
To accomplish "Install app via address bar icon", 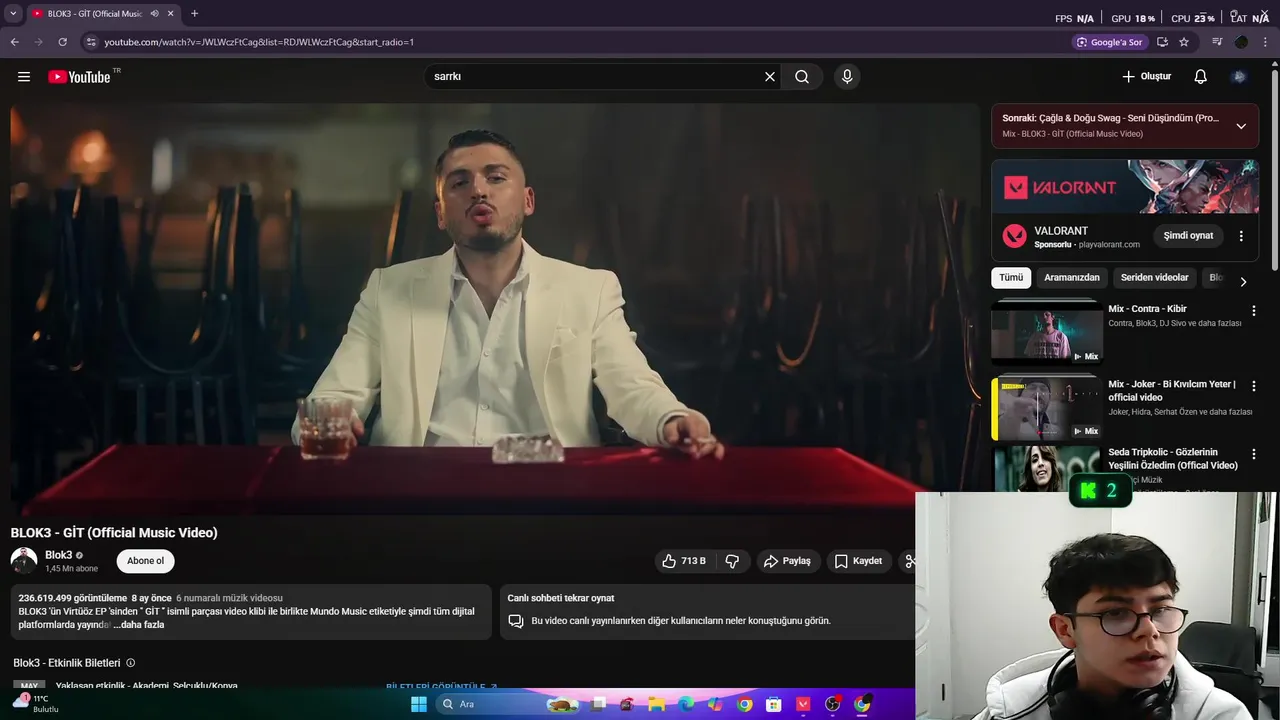I will [x=1162, y=42].
